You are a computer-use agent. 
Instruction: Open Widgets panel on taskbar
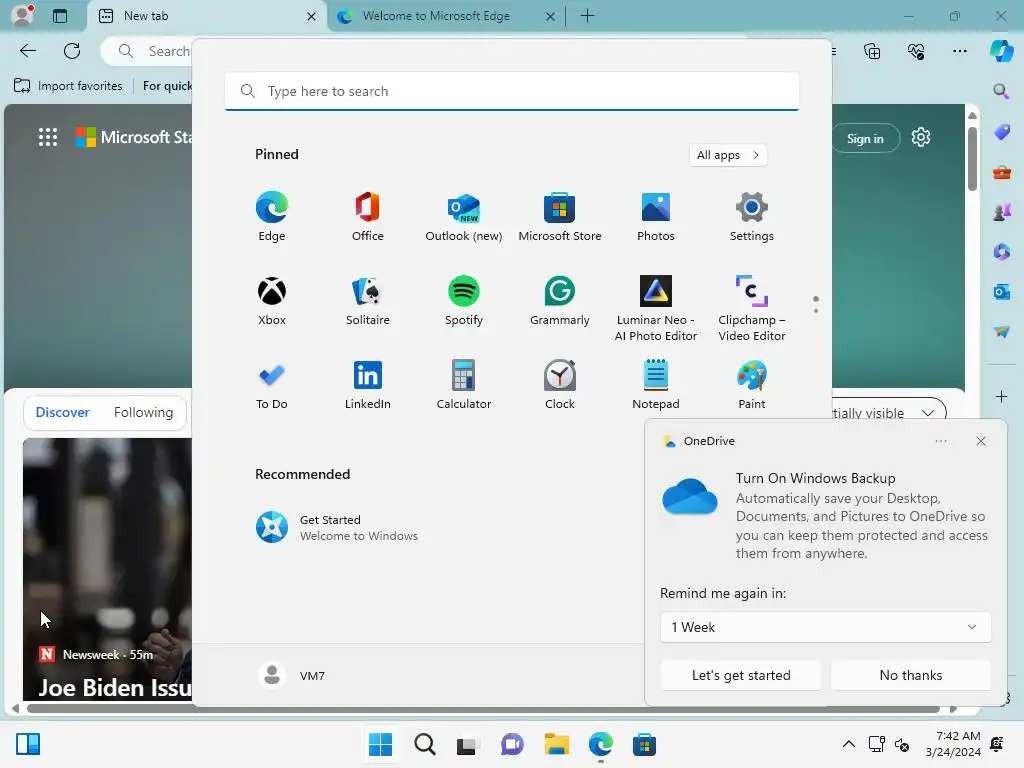click(x=28, y=744)
